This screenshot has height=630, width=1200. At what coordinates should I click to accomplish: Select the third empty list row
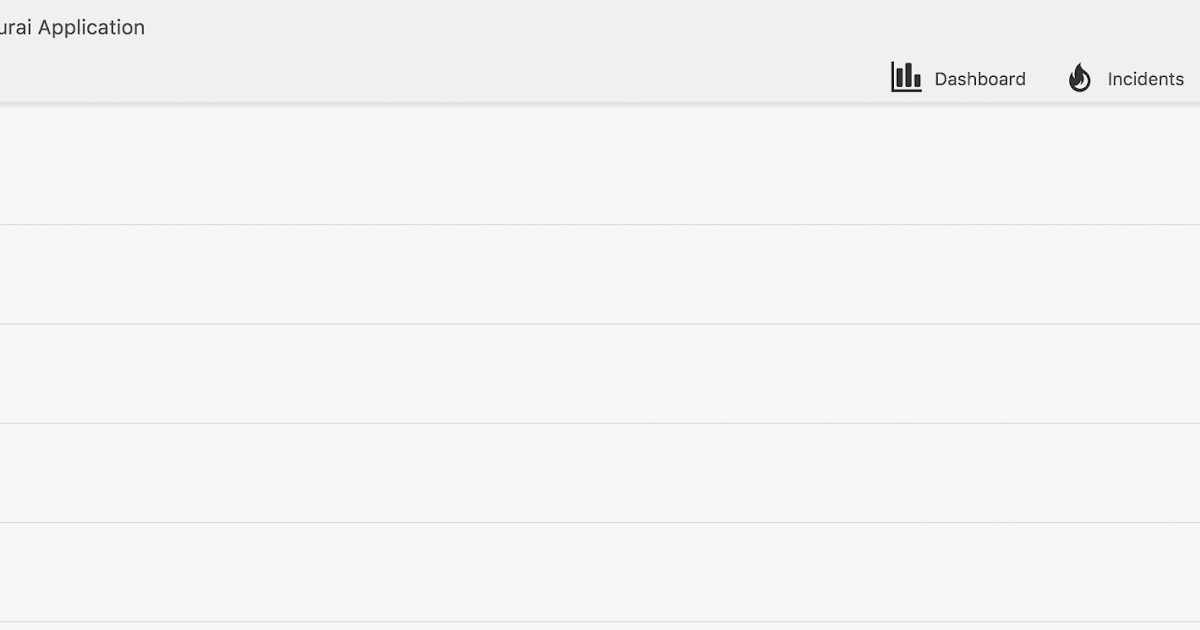(600, 373)
